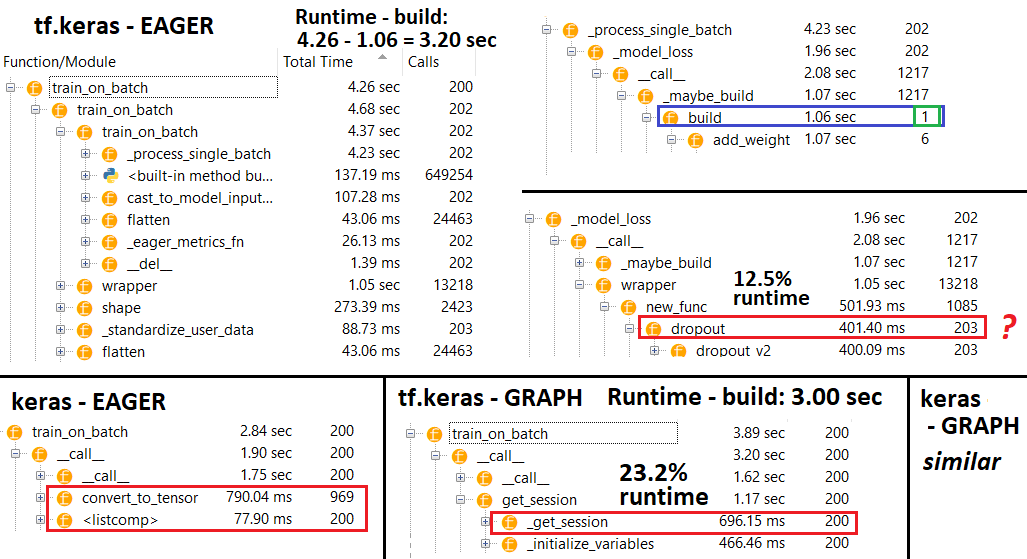Select the _initialize_variables row label
The width and height of the screenshot is (1027, 559).
tap(590, 544)
